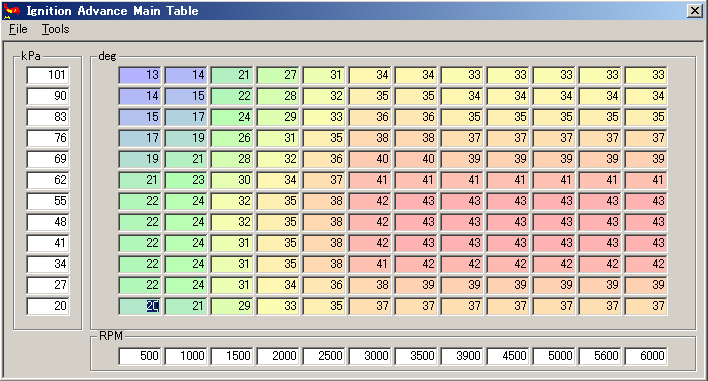
Task: Click the 3500 RPM bin field
Action: click(416, 356)
